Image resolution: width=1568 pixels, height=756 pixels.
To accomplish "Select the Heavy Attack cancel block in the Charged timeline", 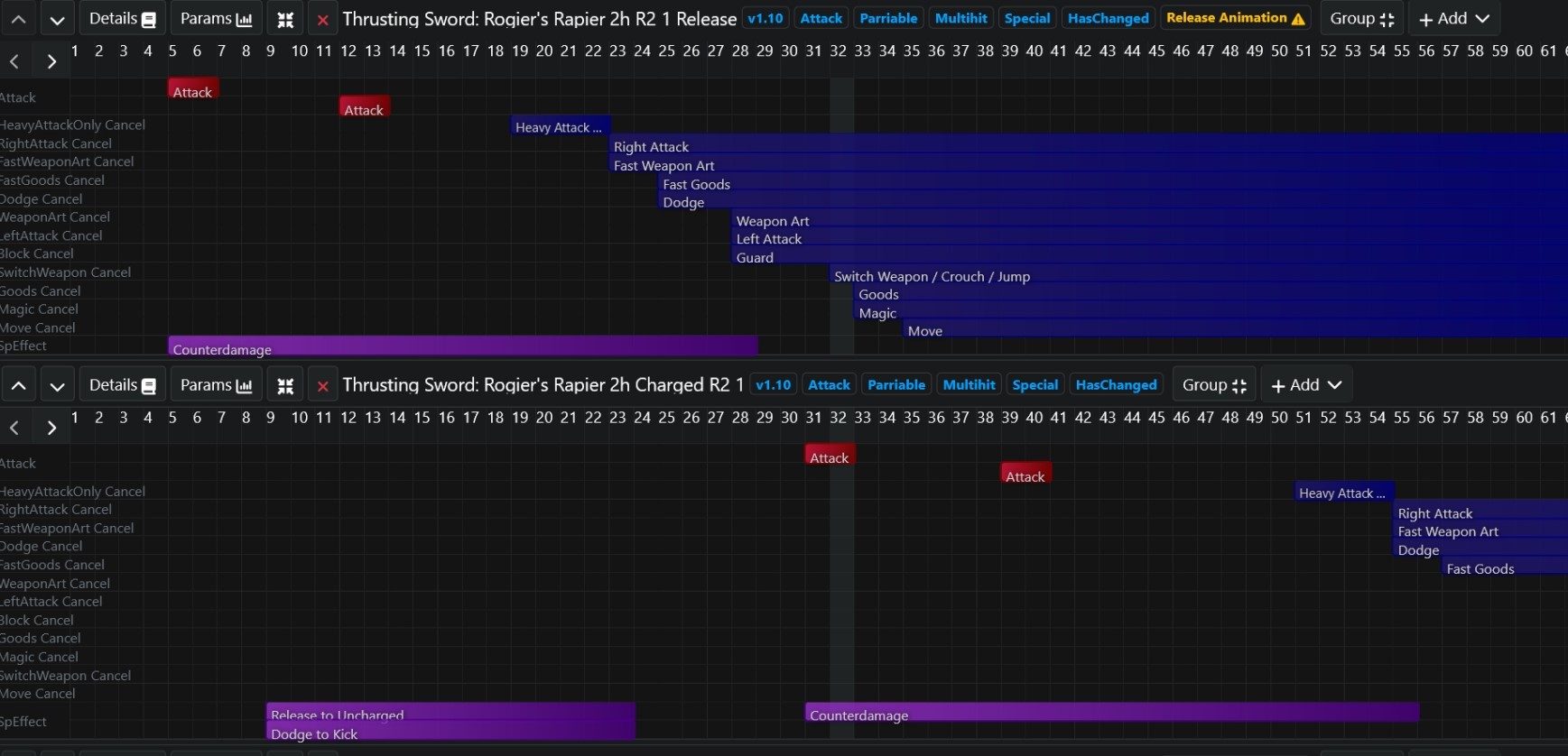I will (1345, 492).
